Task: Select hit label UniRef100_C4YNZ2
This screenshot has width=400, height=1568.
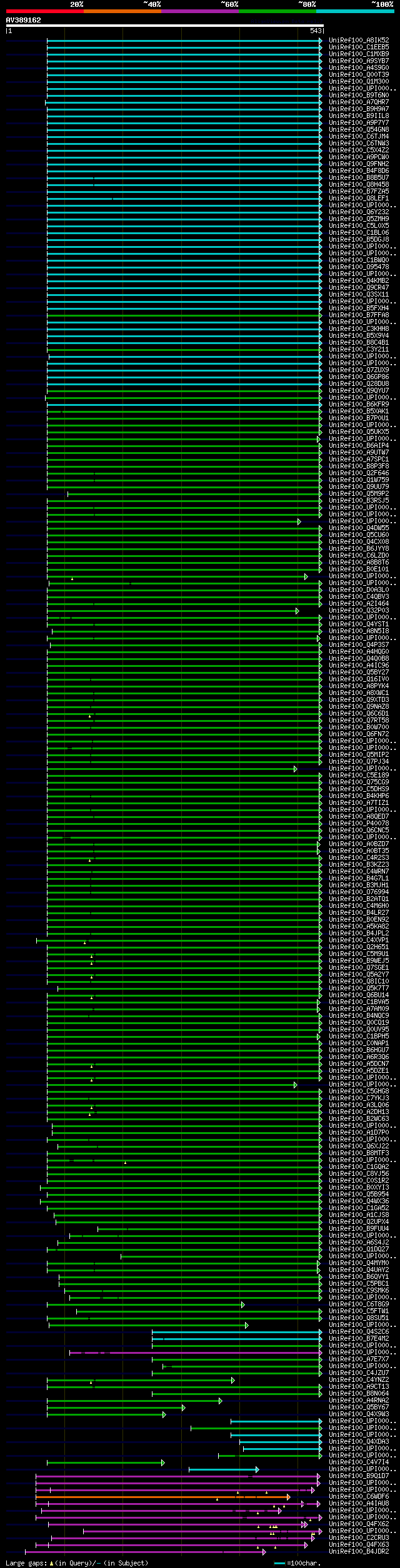Action: click(x=359, y=1379)
